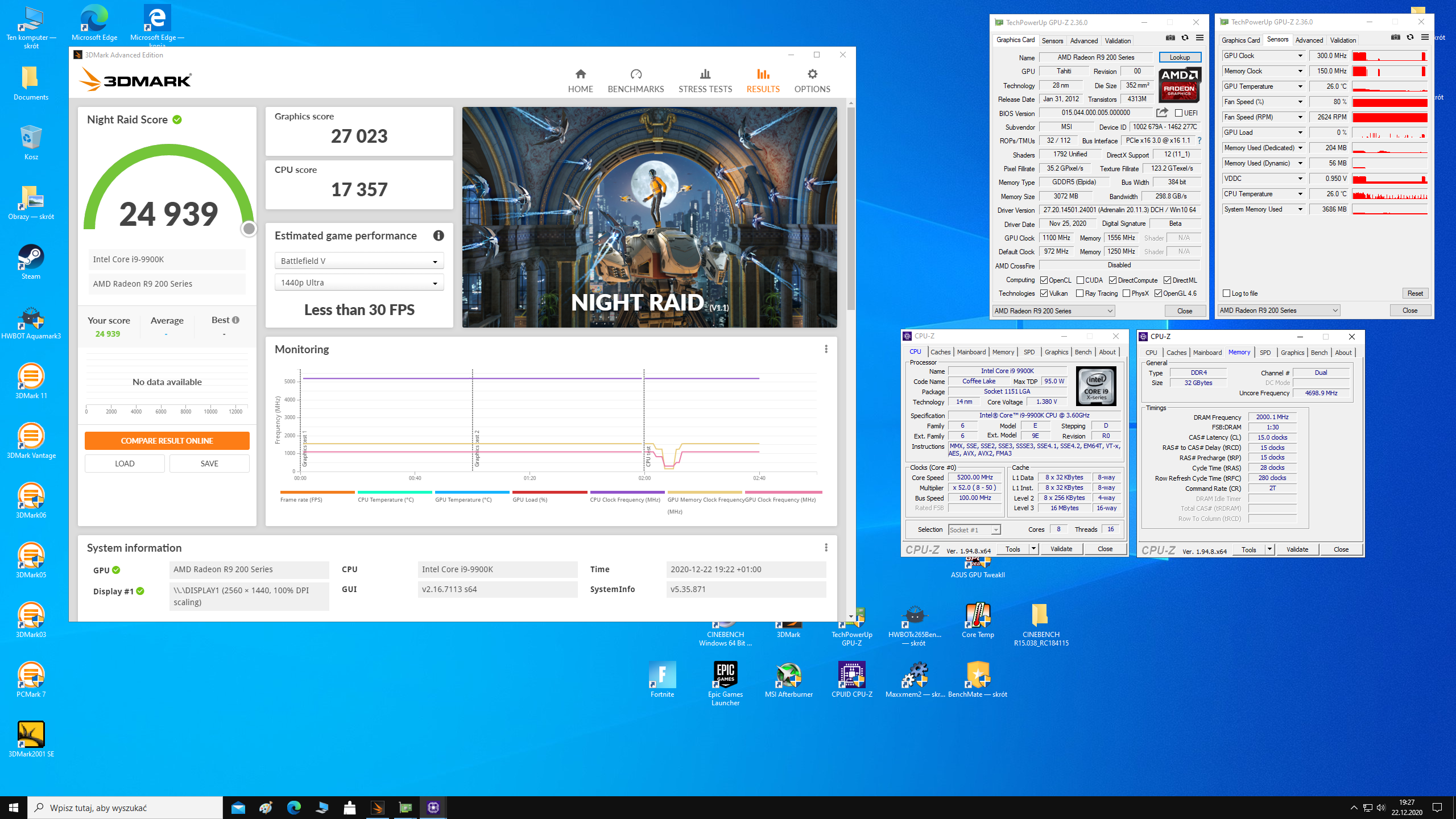This screenshot has width=1456, height=819.
Task: Expand the Battlefield V game dropdown
Action: point(359,261)
